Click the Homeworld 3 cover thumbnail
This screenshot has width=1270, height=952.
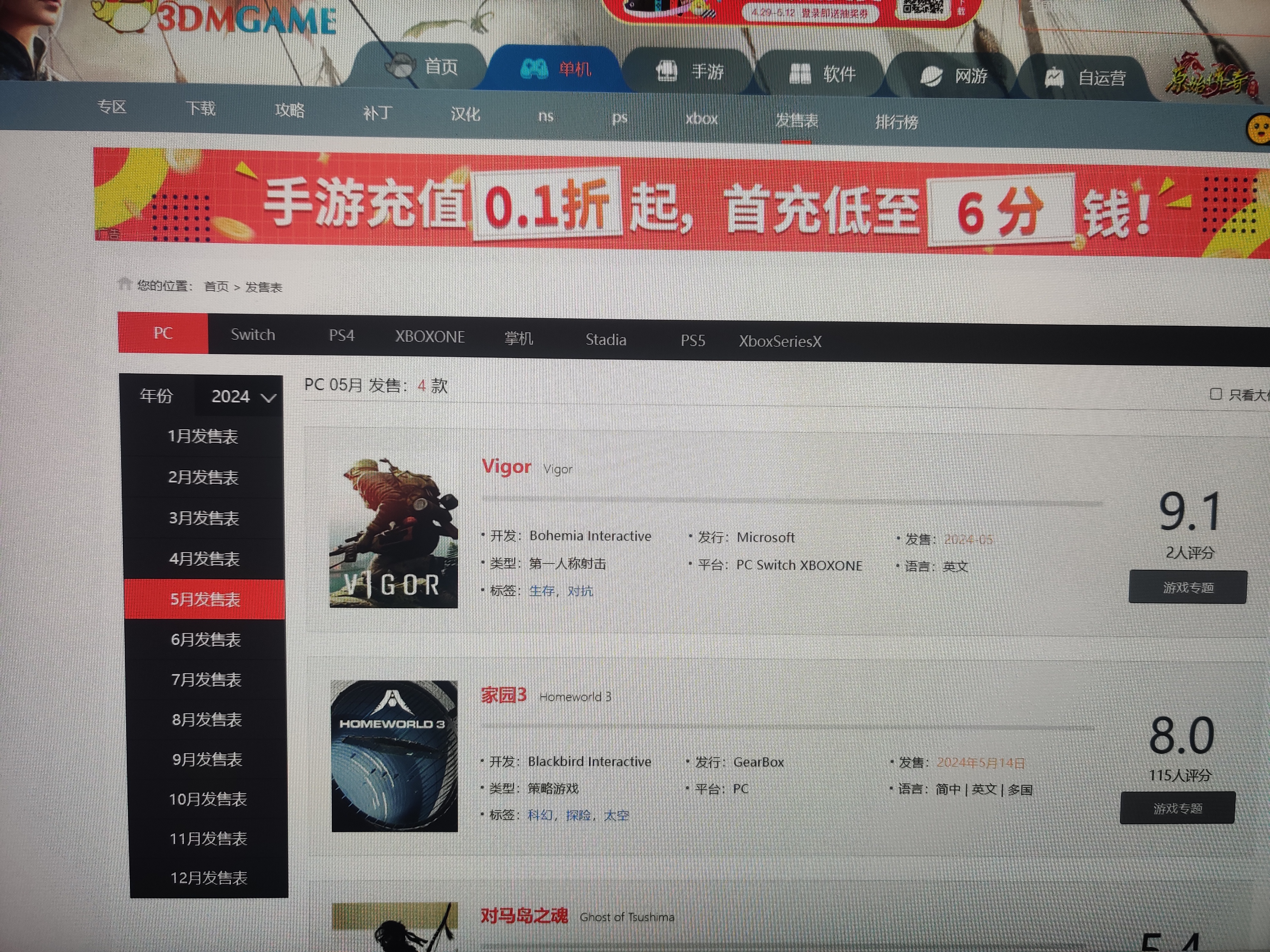(x=394, y=756)
